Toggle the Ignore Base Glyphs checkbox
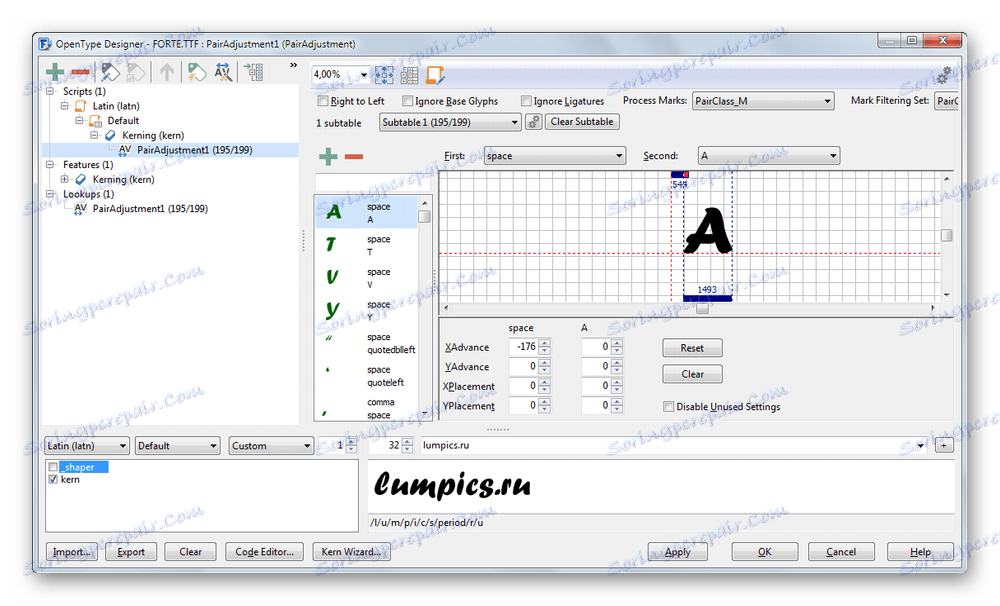Screen dimensions: 1000x606 coord(408,101)
